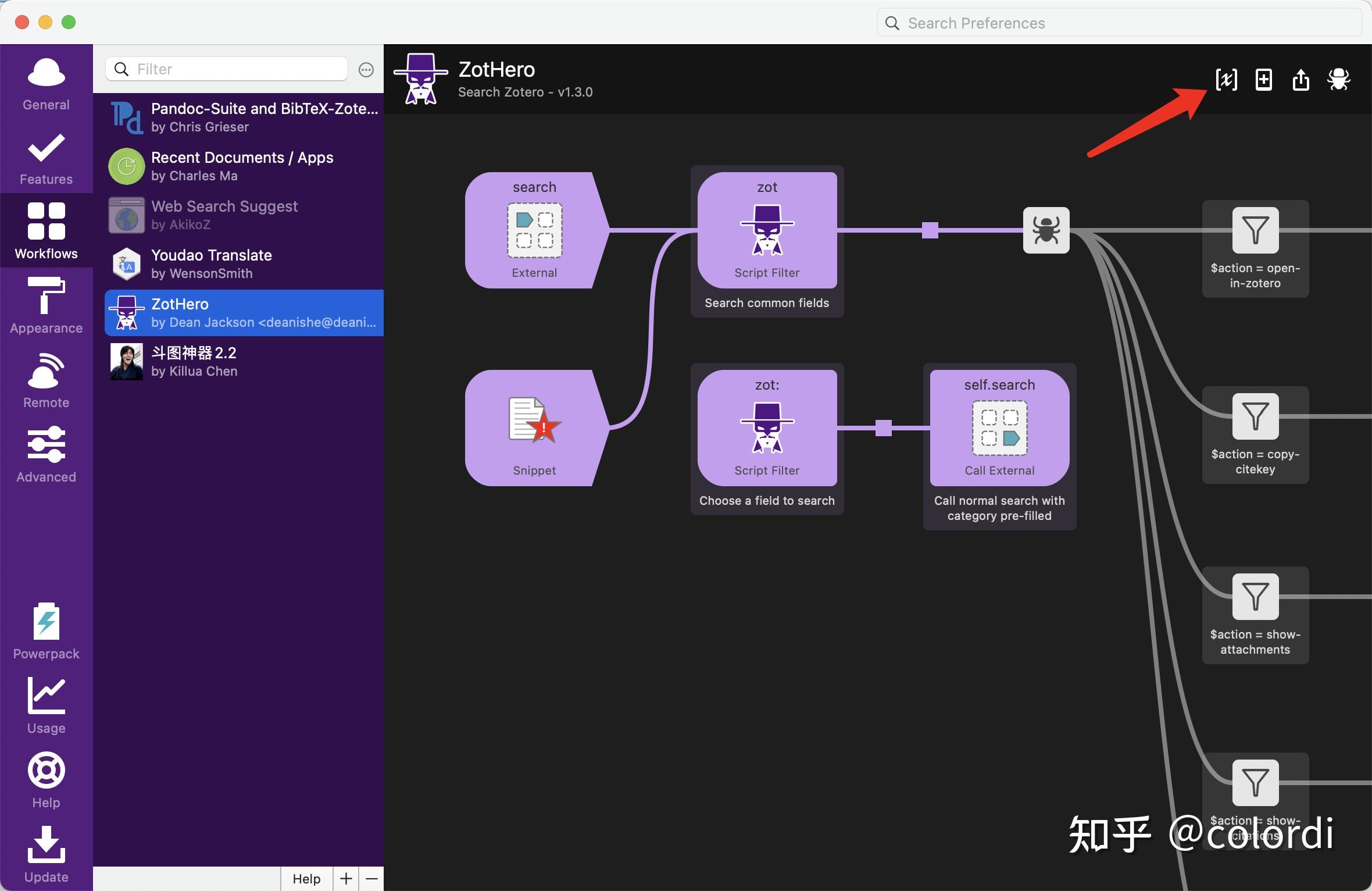1372x891 pixels.
Task: Select the zot Script Filter node
Action: point(767,230)
